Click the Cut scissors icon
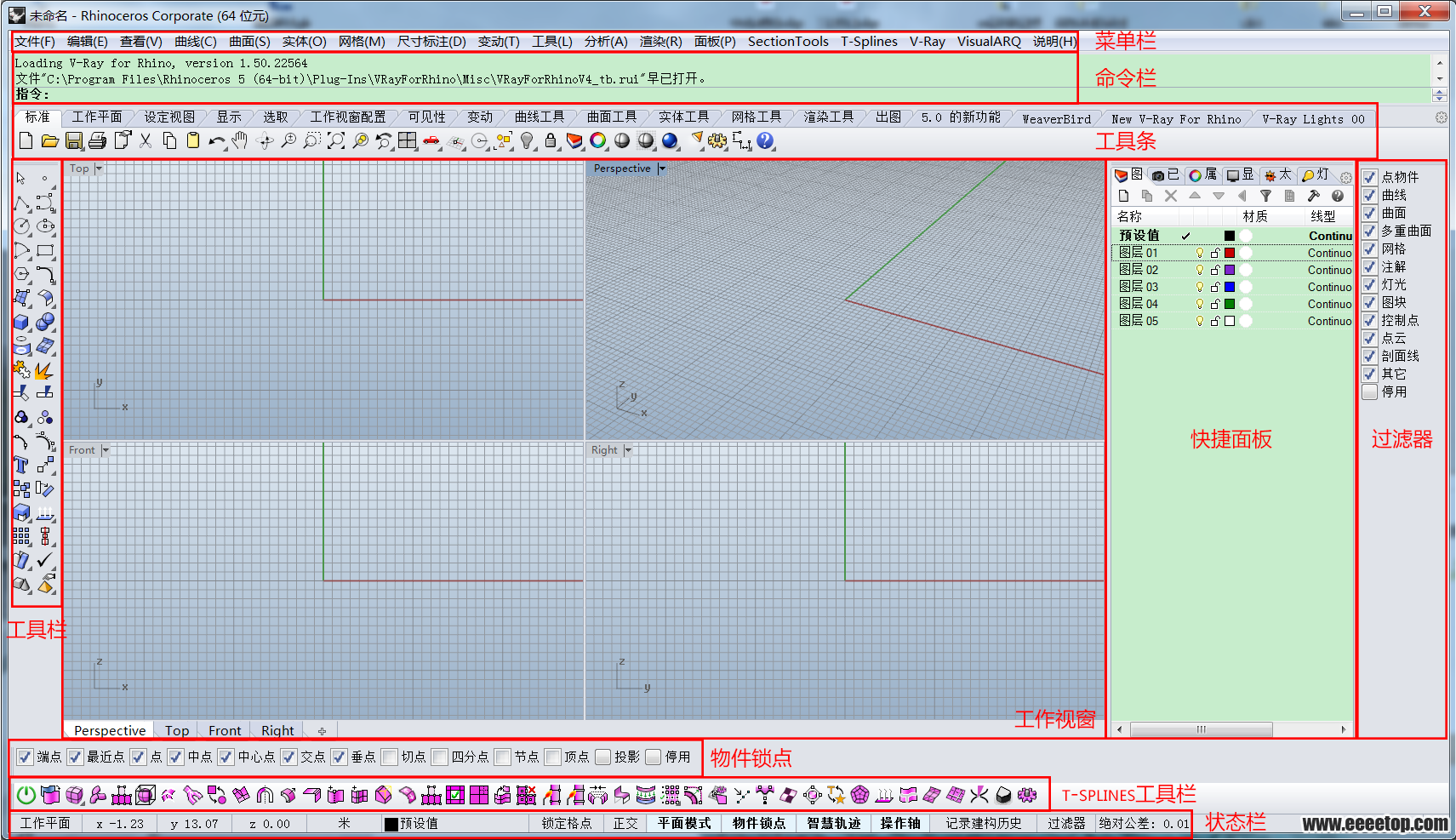Image resolution: width=1456 pixels, height=840 pixels. click(x=146, y=141)
